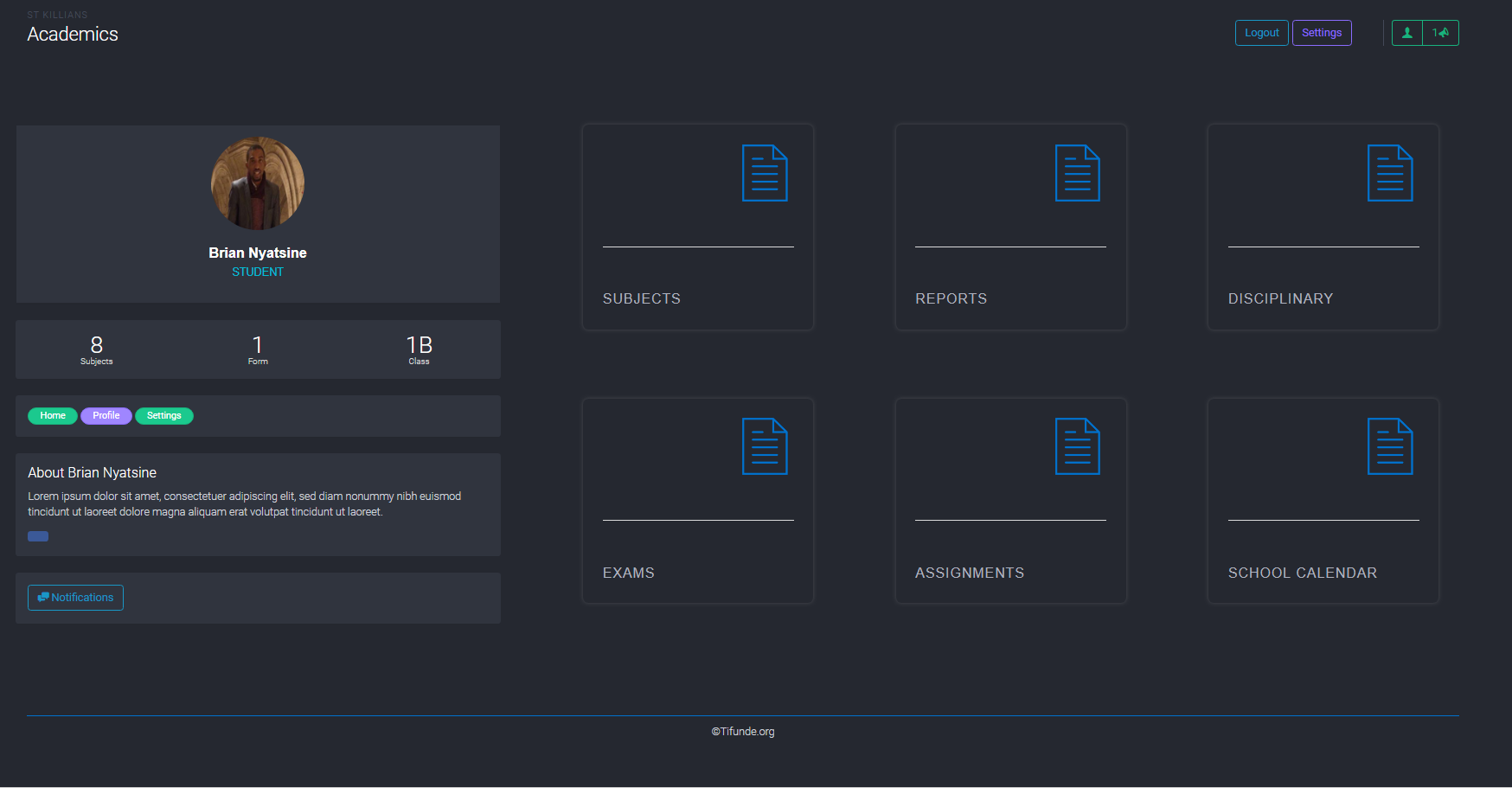Open the EXAMS label link
The height and width of the screenshot is (788, 1512).
click(629, 573)
